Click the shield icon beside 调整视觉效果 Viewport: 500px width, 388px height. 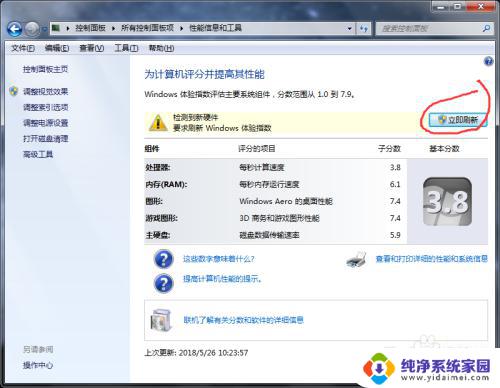click(x=14, y=91)
